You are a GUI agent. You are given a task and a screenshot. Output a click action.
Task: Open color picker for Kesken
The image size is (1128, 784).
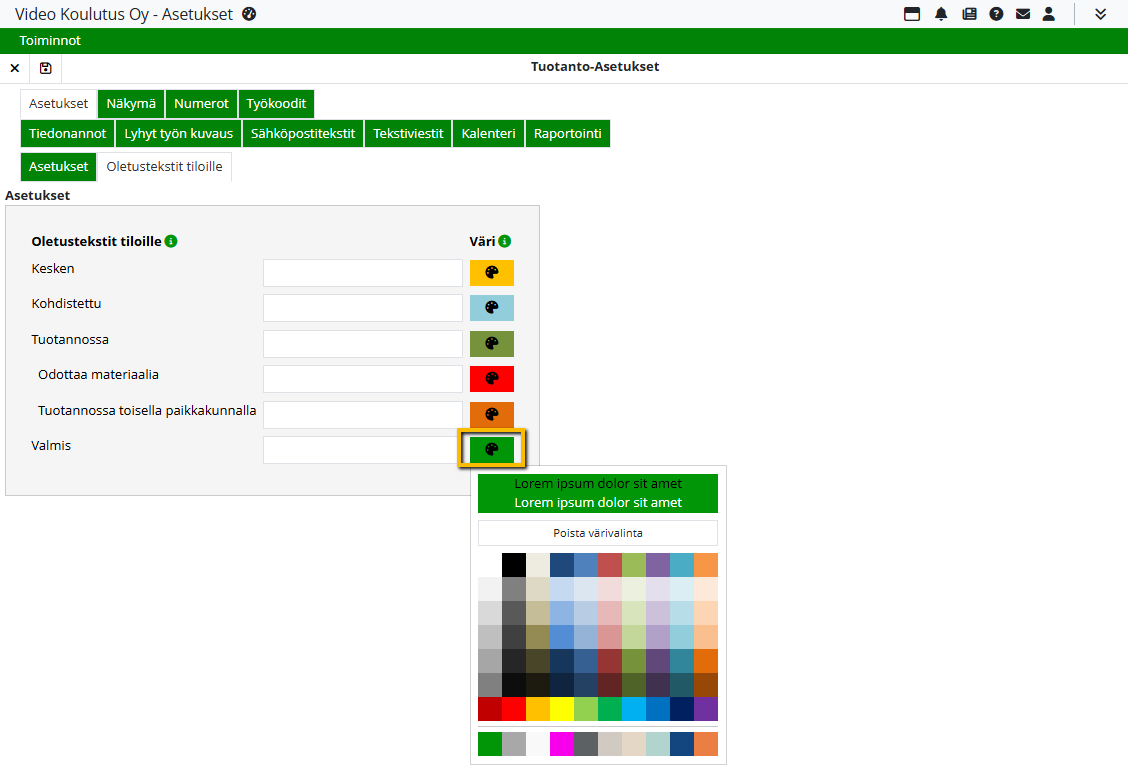(491, 273)
